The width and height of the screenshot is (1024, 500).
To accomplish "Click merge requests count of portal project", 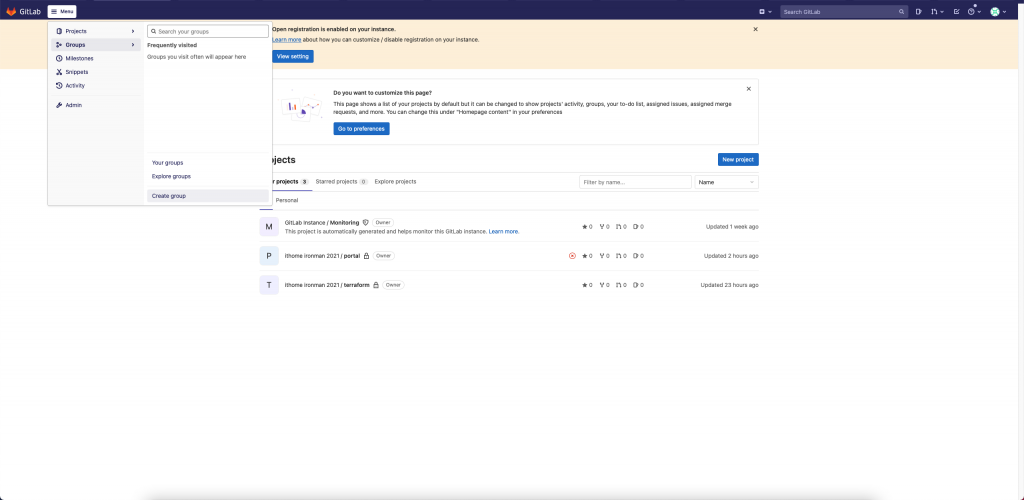I will pyautogui.click(x=621, y=256).
